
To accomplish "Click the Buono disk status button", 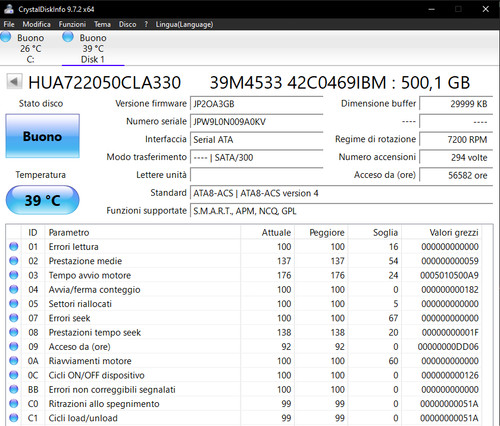I will (43, 136).
